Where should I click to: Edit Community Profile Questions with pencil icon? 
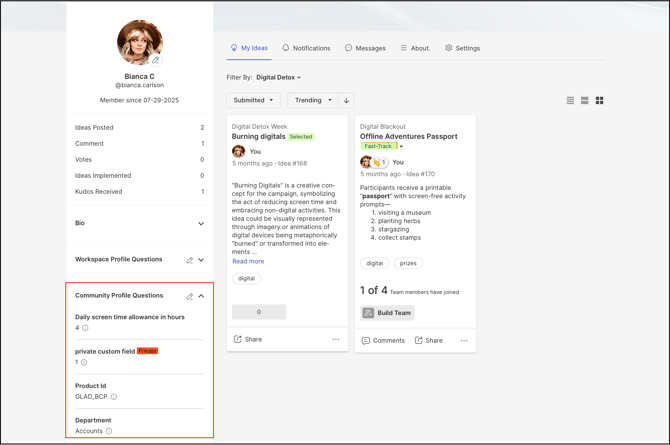pyautogui.click(x=189, y=296)
